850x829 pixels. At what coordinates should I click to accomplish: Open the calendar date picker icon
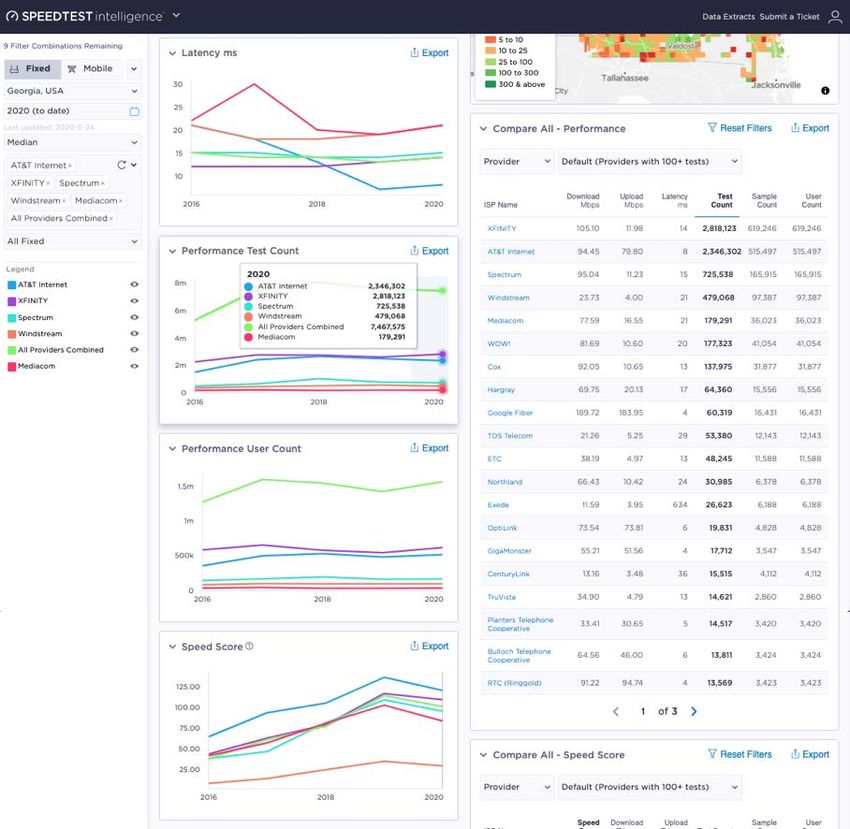[134, 111]
